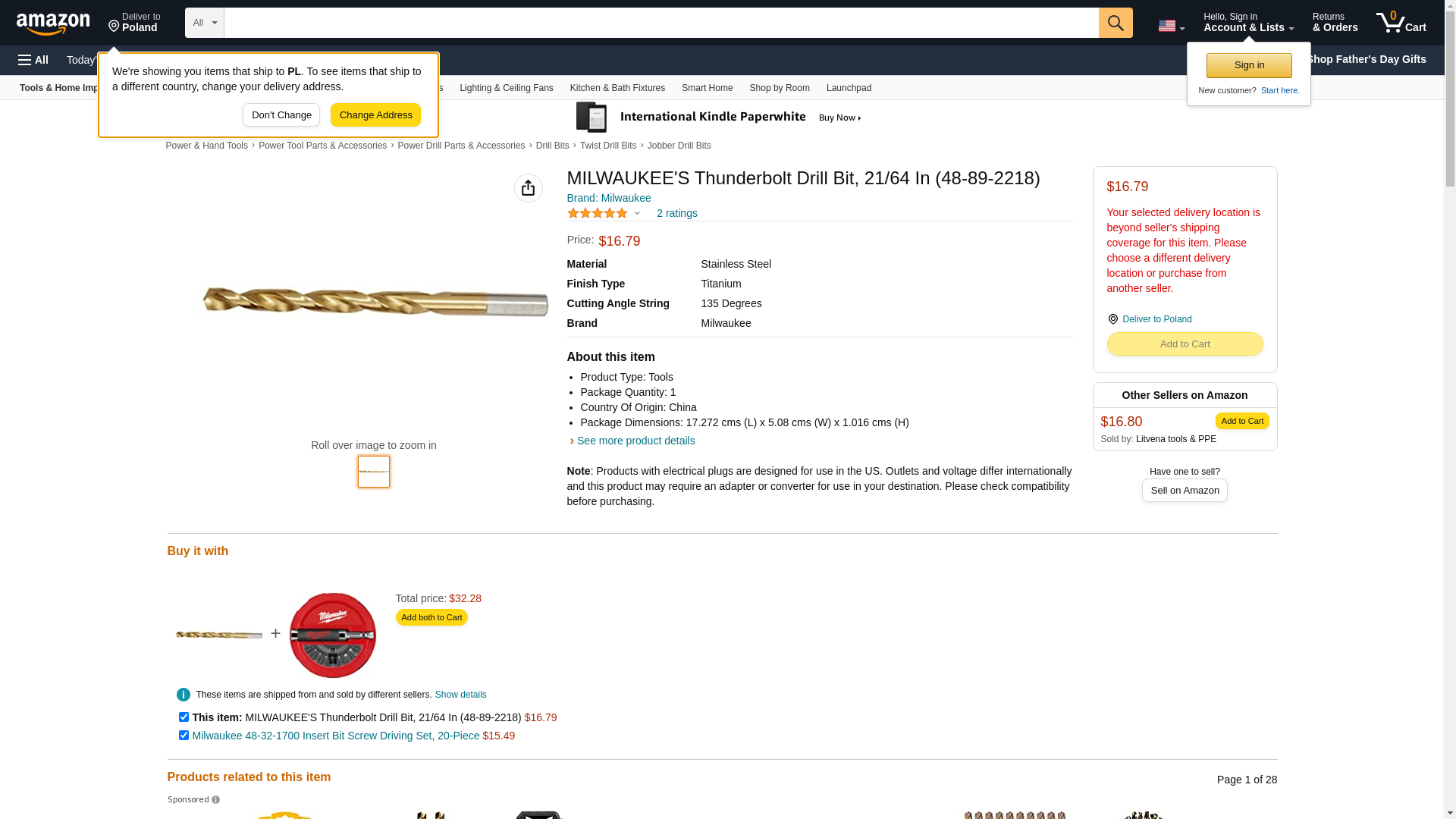Expand the star ratings breakdown arrow
Screen dimensions: 1456x819
tap(637, 214)
